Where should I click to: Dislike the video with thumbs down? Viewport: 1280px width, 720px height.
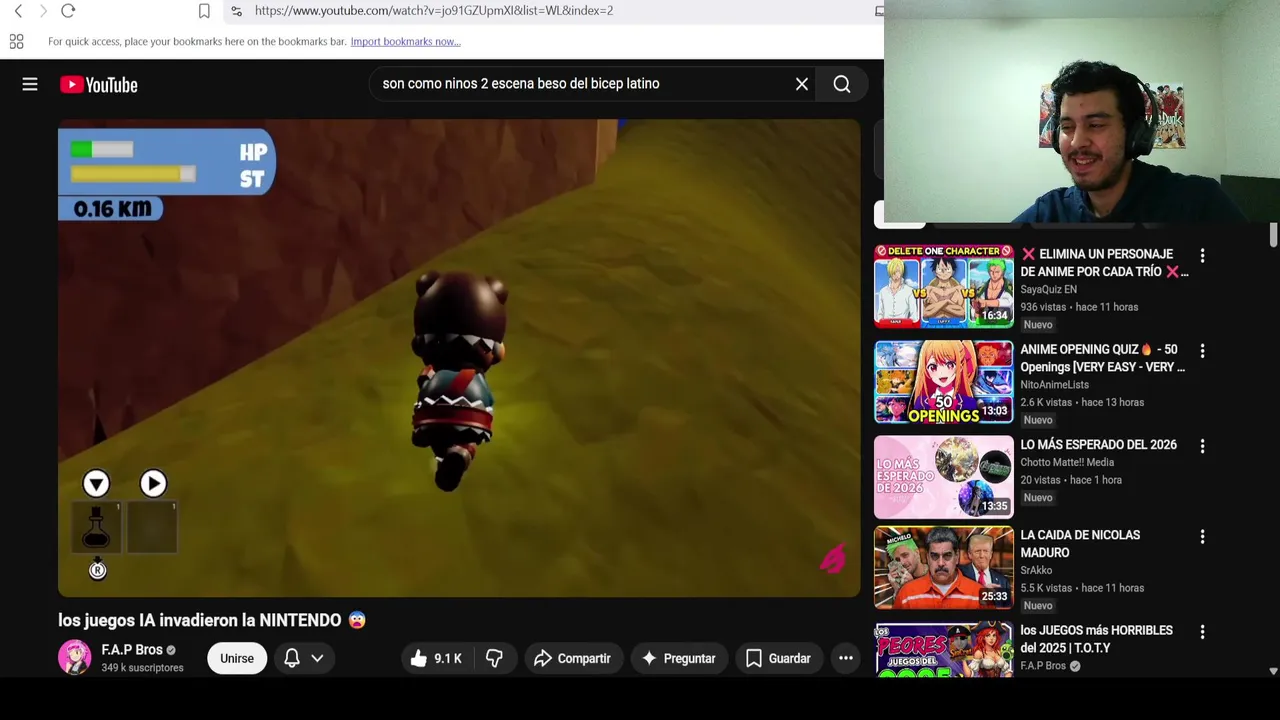[x=494, y=658]
